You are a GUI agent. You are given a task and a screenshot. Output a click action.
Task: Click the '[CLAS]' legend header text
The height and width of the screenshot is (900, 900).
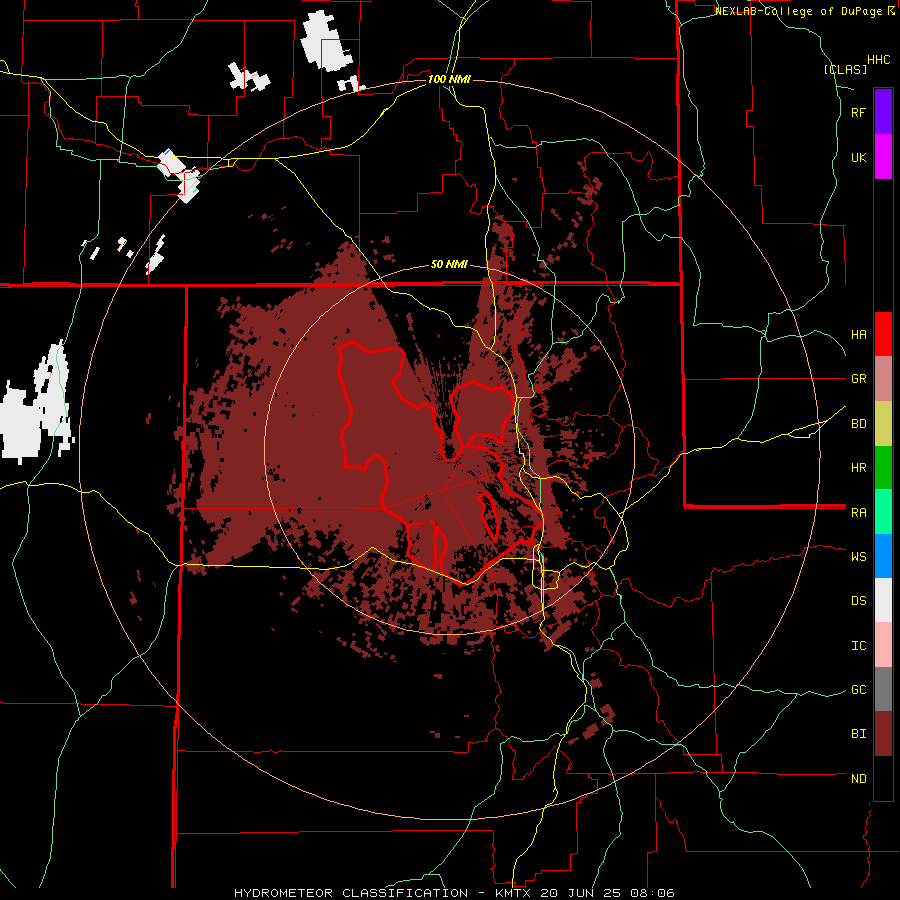point(845,69)
